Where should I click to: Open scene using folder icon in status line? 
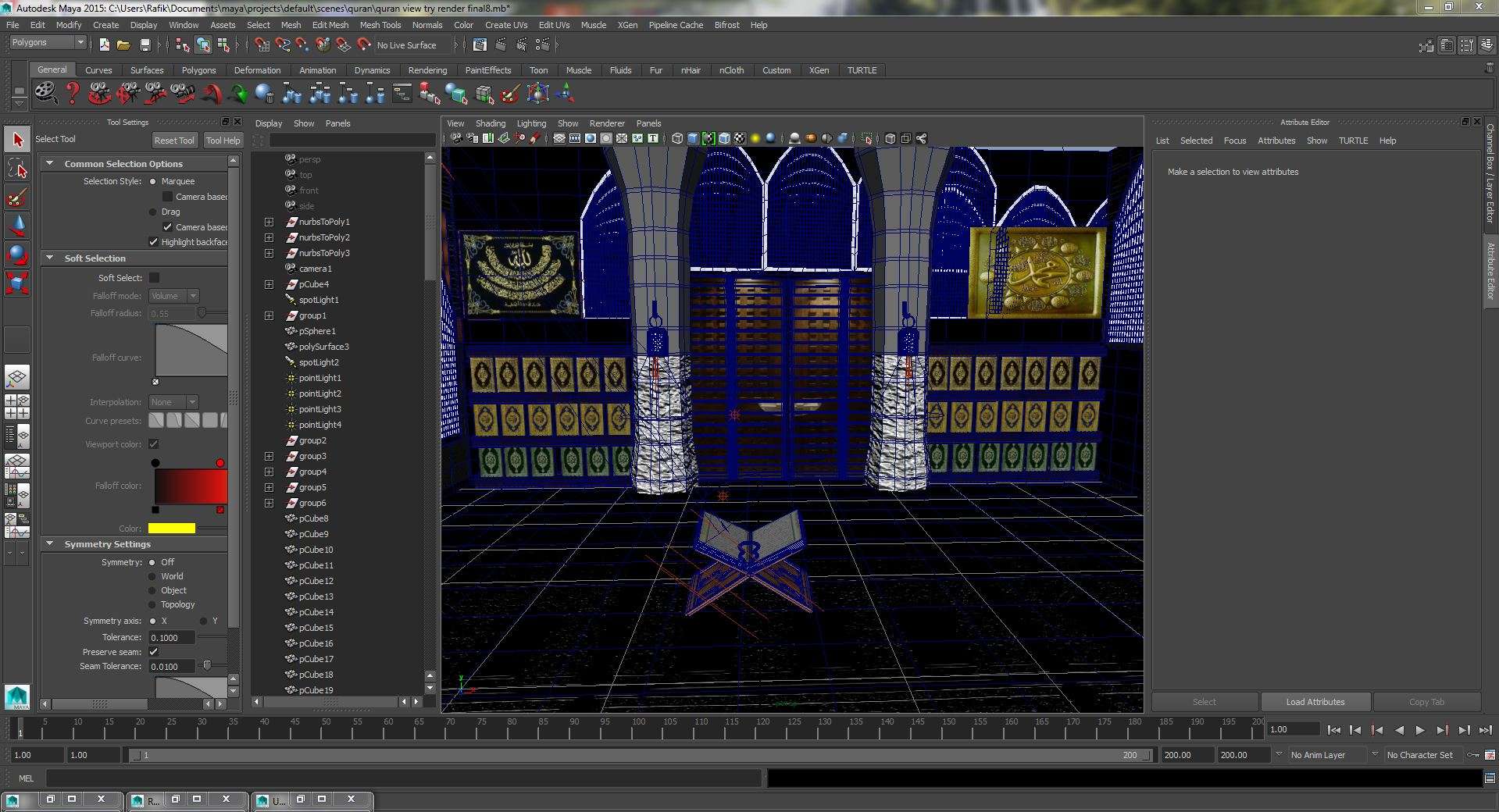coord(123,45)
